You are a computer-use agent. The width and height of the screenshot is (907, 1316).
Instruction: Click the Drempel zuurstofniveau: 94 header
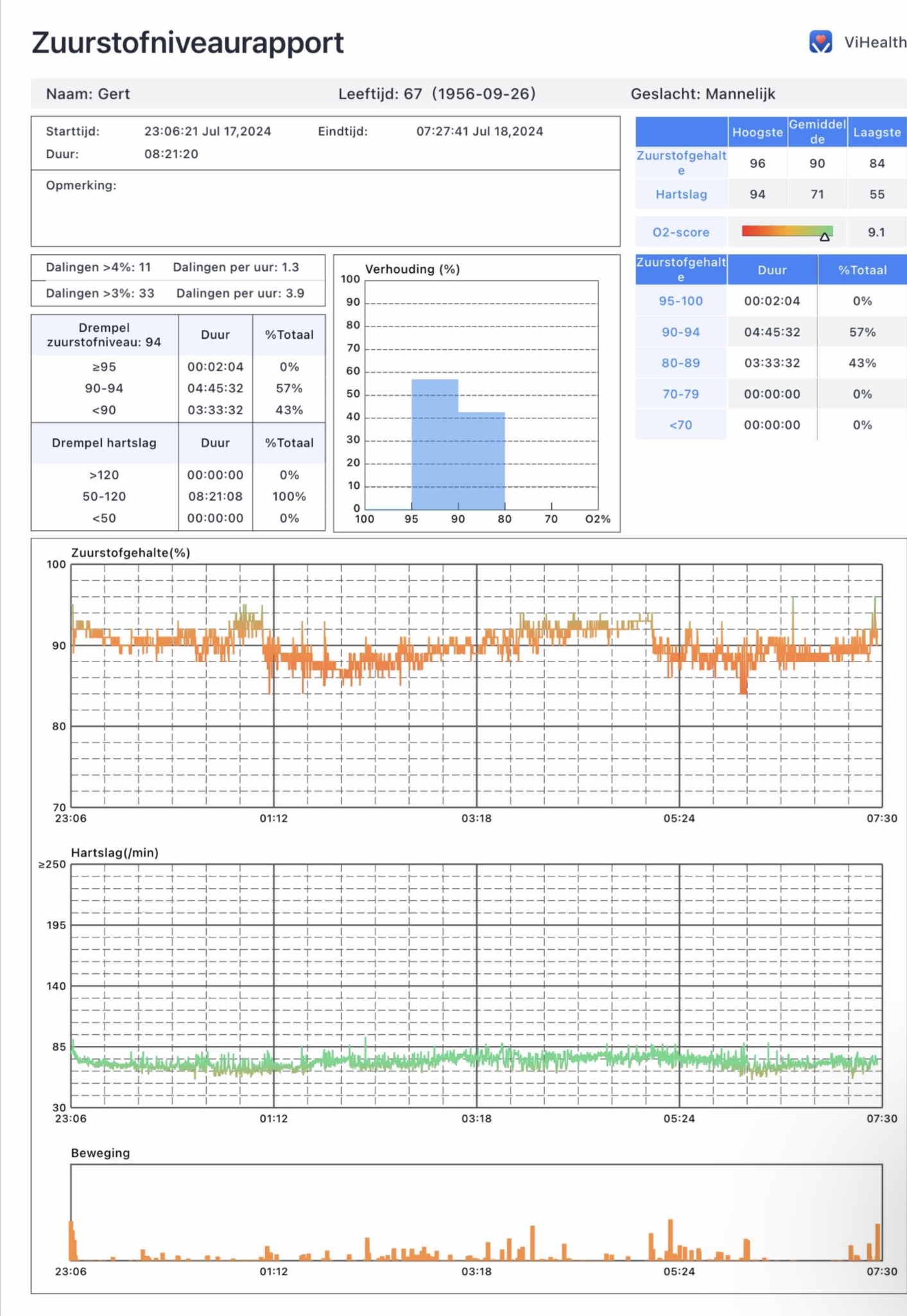click(x=104, y=335)
